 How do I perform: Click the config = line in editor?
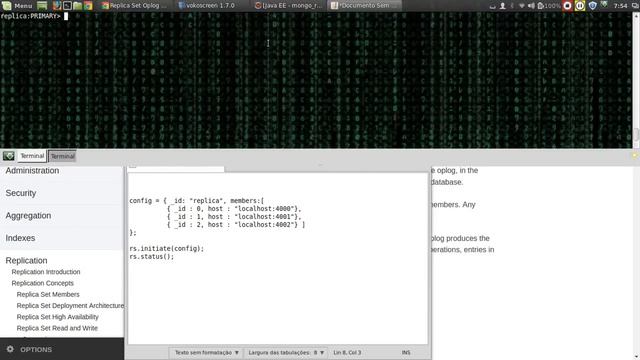click(x=196, y=201)
